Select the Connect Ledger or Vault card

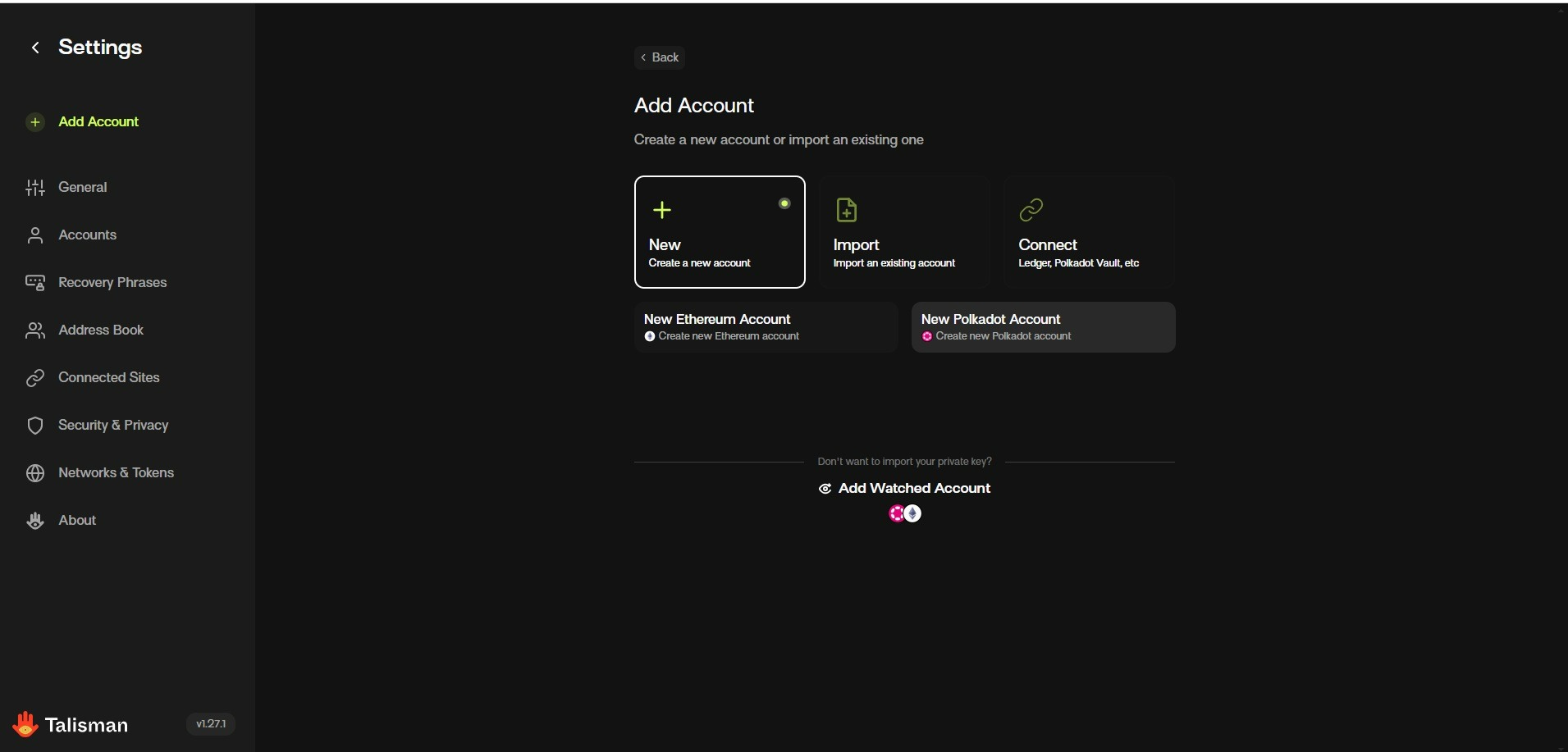1090,232
